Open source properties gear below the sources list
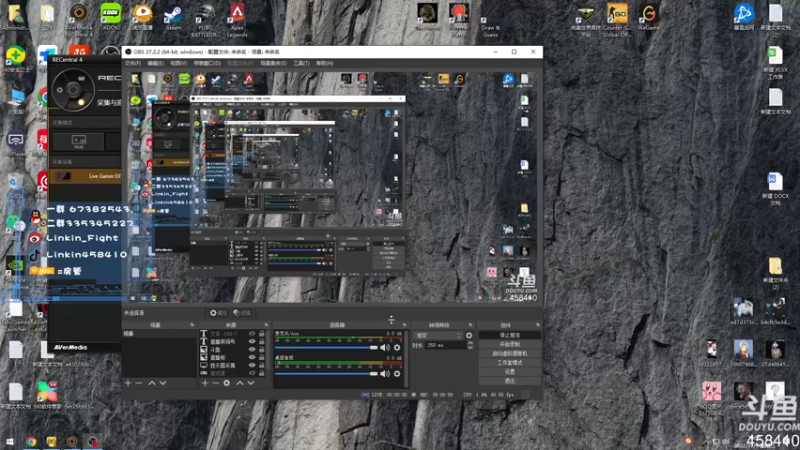Image resolution: width=800 pixels, height=450 pixels. [x=227, y=383]
